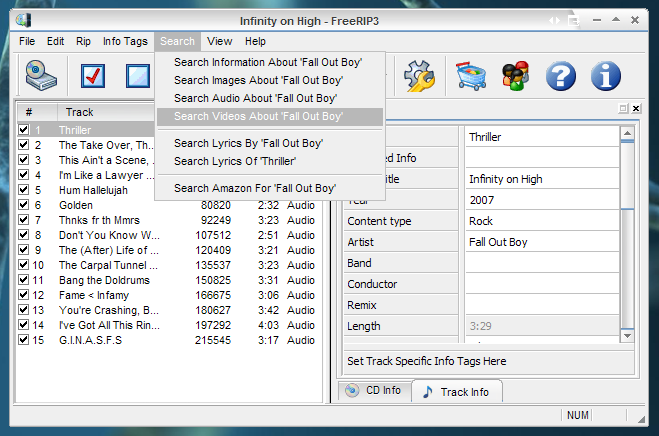Choose Search Lyrics Of 'Thriller'

[x=269, y=161]
